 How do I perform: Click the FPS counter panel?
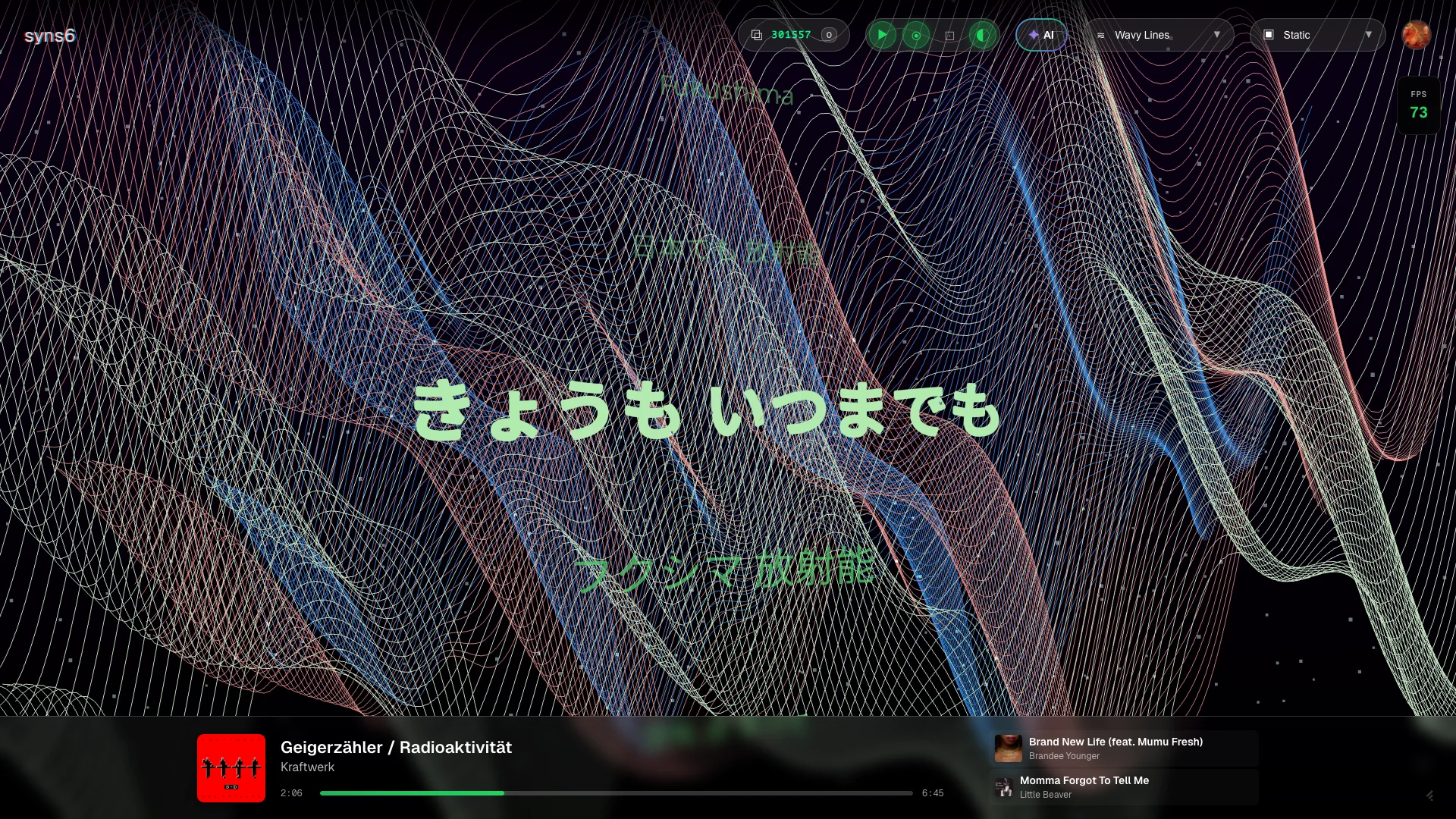click(x=1418, y=105)
